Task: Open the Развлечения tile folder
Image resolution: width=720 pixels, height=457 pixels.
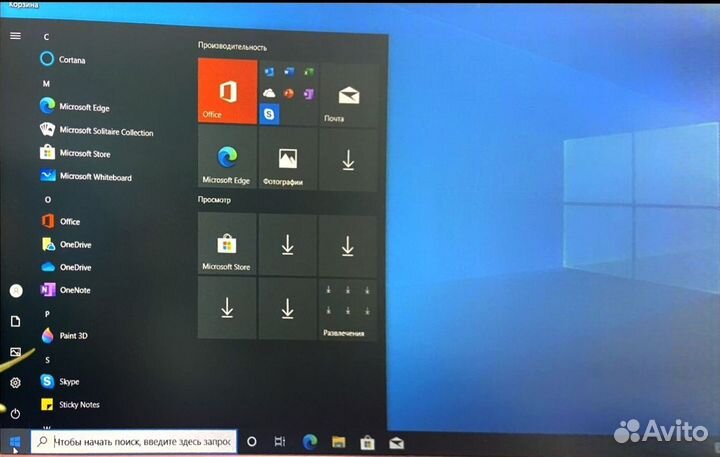Action: coord(348,309)
